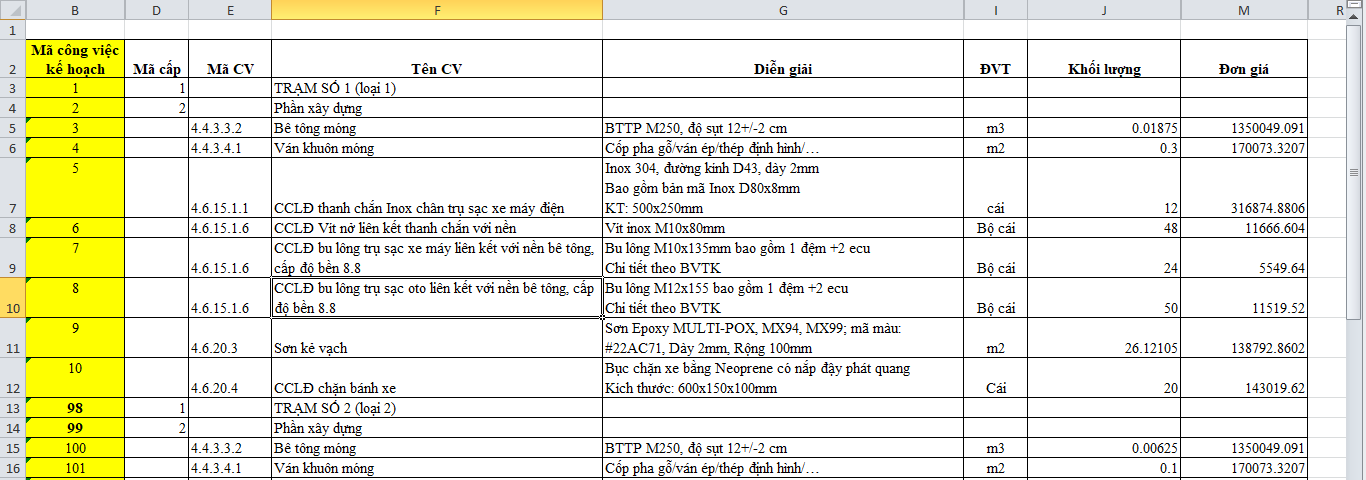Select column E header
This screenshot has height=480, width=1366.
click(x=230, y=10)
